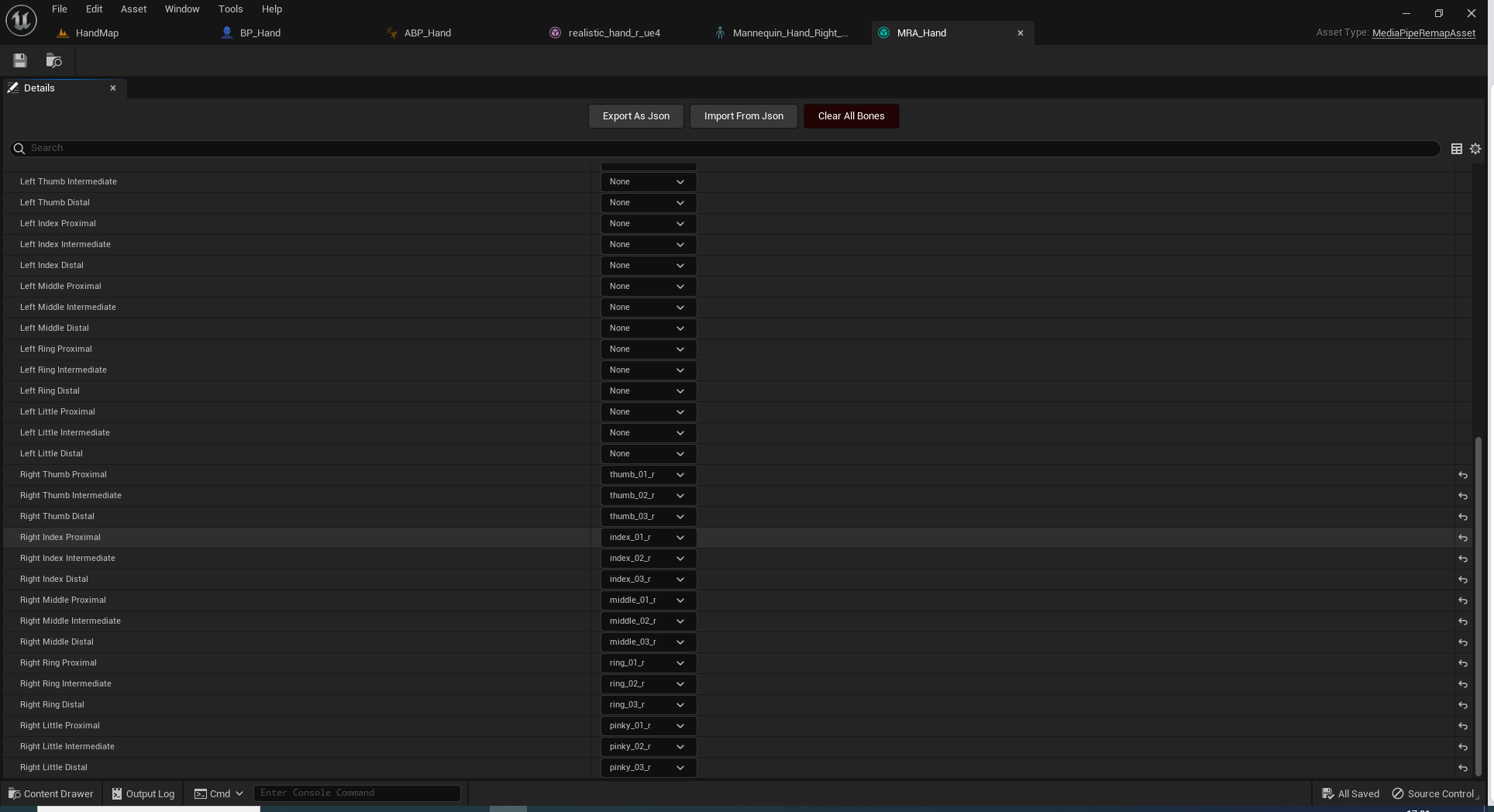Click Export As Json

click(635, 115)
